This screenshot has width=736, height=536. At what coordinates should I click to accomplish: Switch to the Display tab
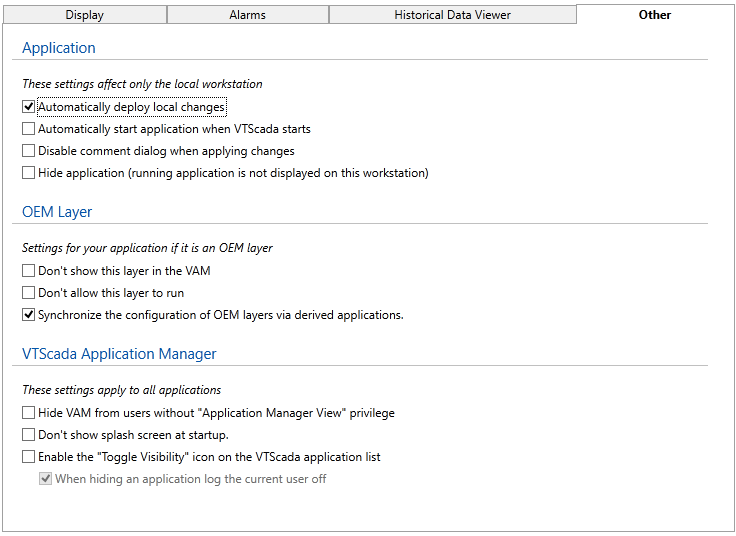(x=84, y=15)
